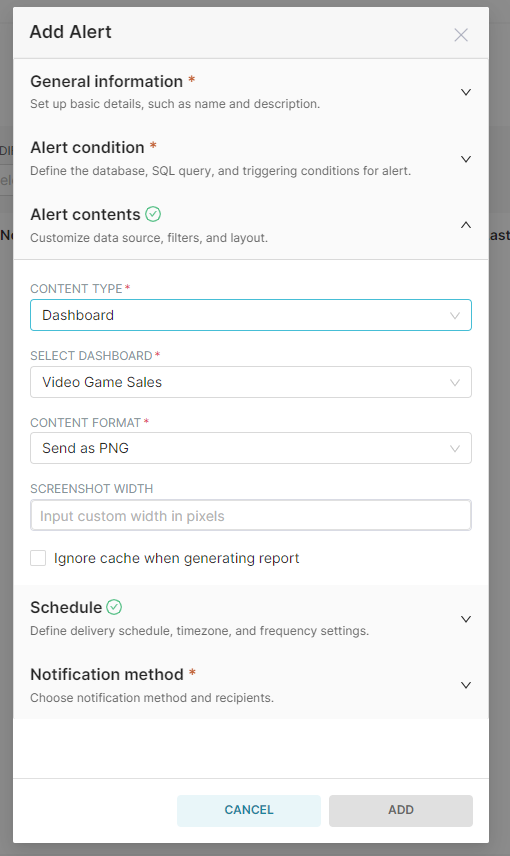The image size is (510, 856).
Task: Expand the Notification method section chevron
Action: (x=466, y=685)
